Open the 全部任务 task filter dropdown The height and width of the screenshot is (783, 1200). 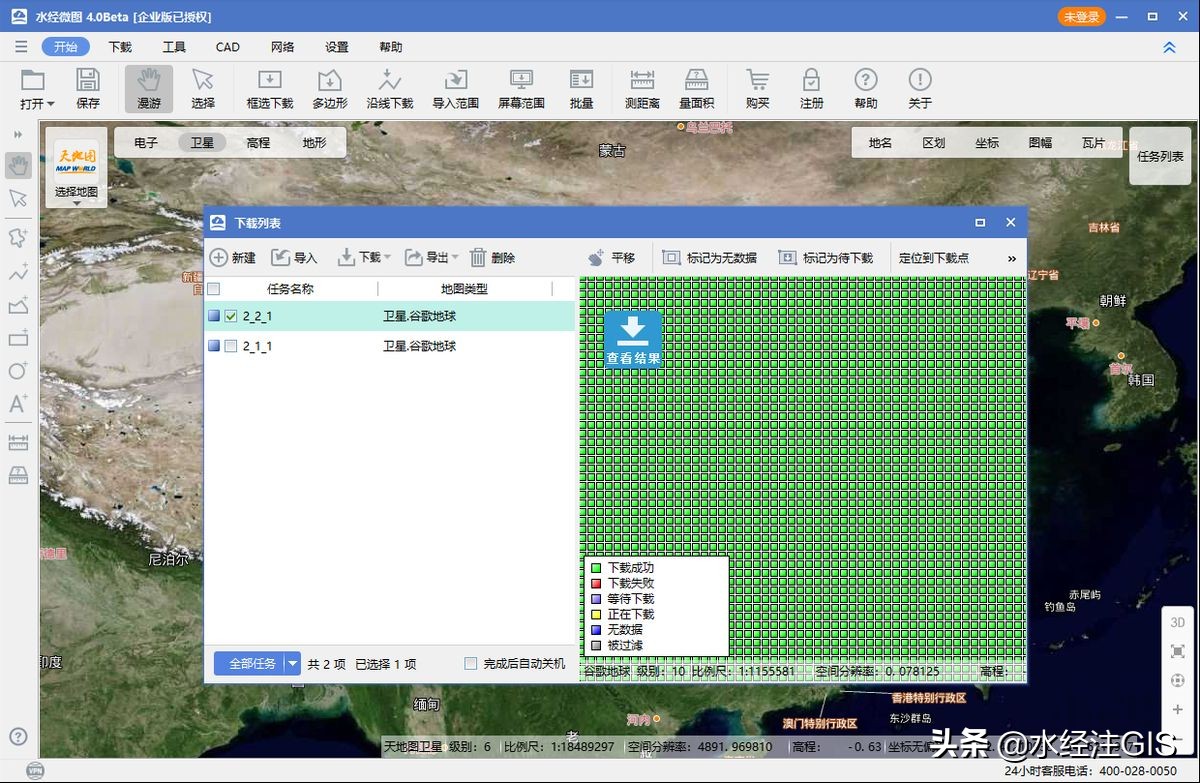tap(292, 663)
